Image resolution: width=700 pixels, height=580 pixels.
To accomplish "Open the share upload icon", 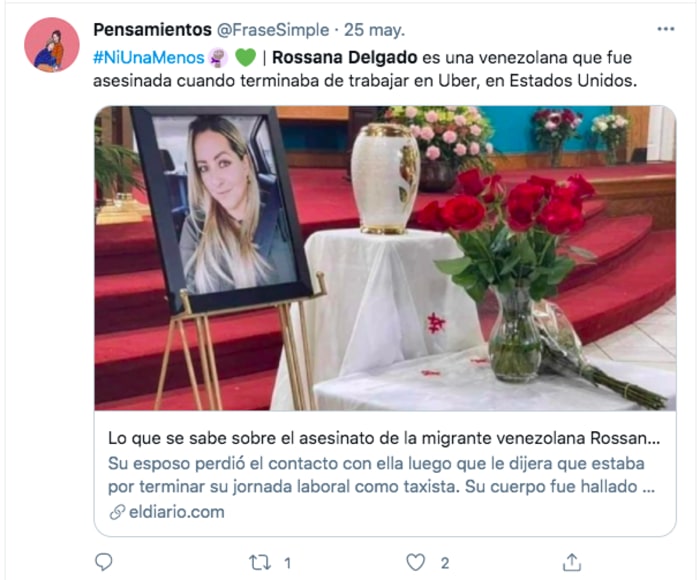I will [x=572, y=562].
